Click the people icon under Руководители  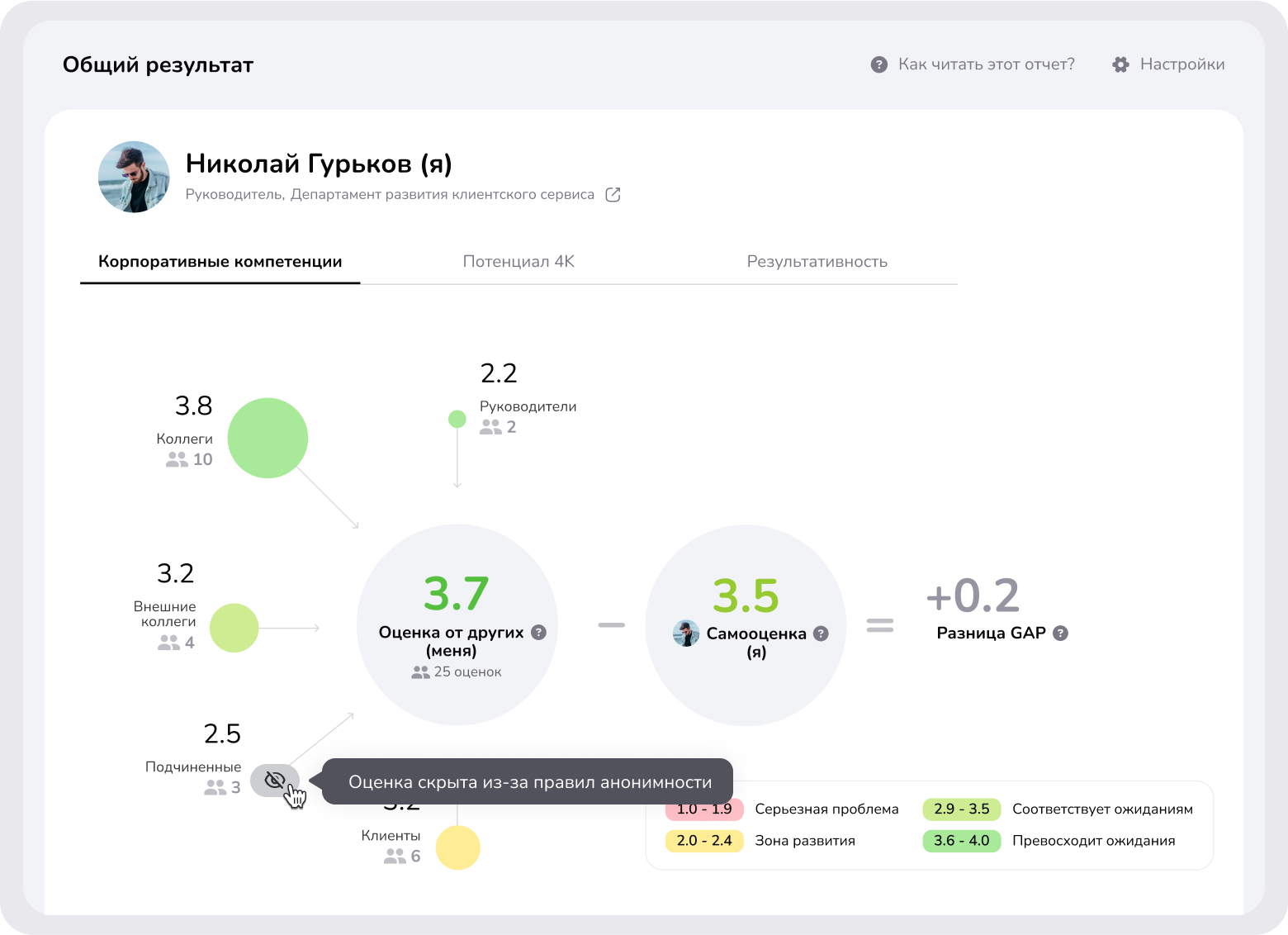[x=490, y=427]
